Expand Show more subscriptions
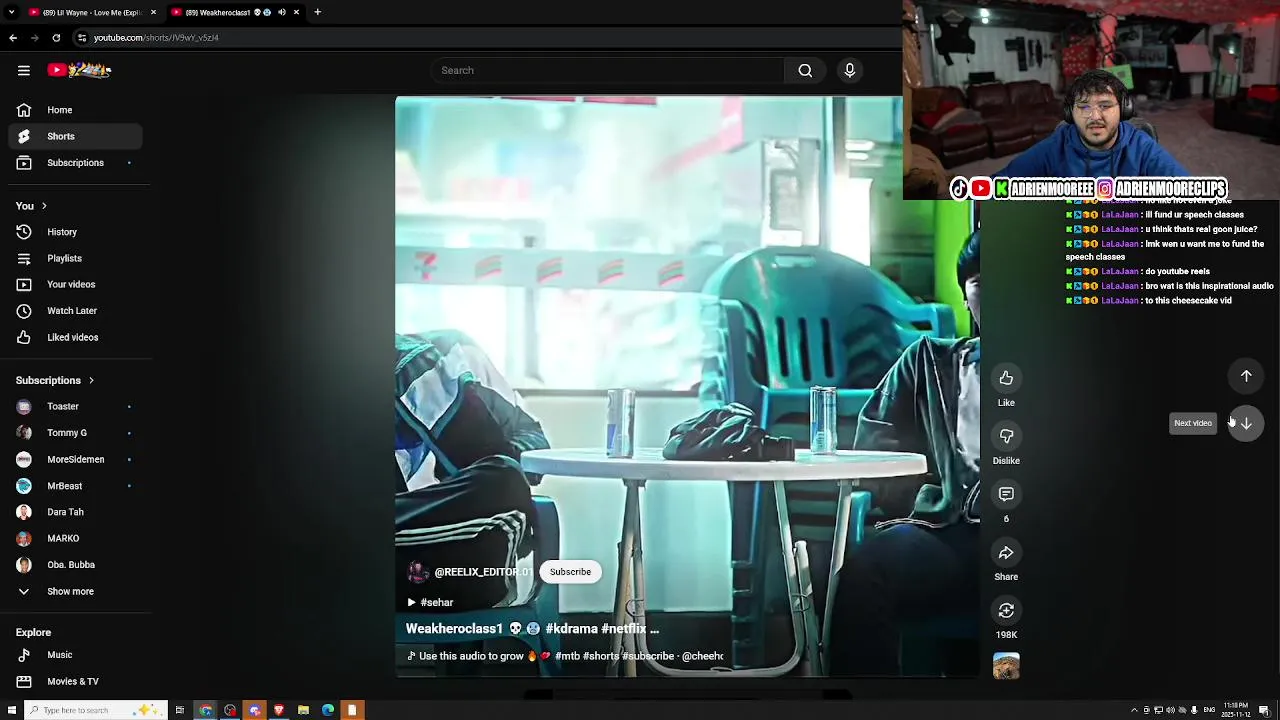This screenshot has height=720, width=1280. coord(76,591)
